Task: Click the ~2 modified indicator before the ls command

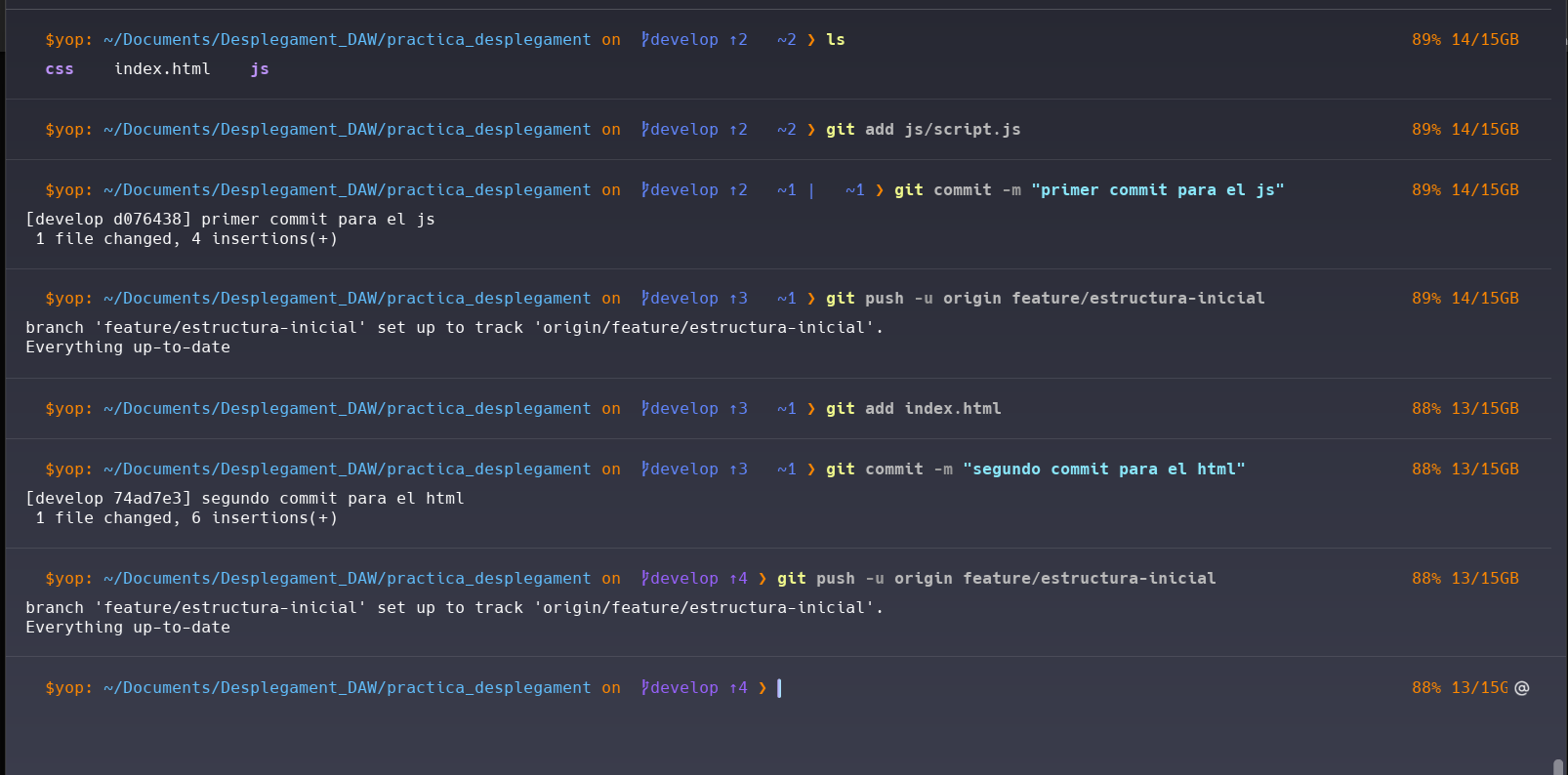Action: point(786,40)
